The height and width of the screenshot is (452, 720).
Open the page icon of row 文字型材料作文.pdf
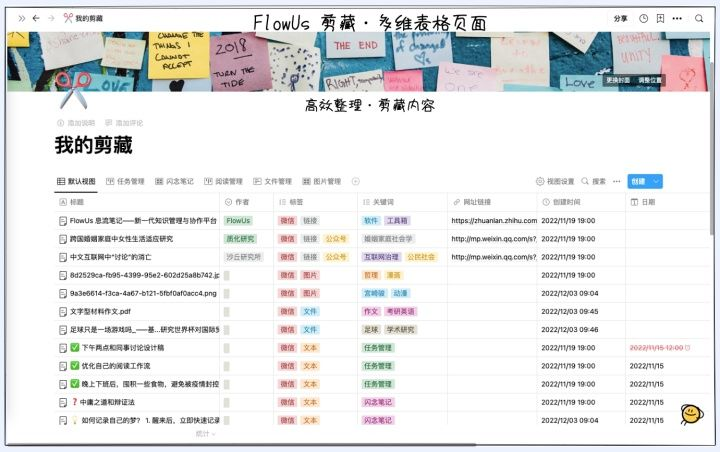click(x=63, y=311)
